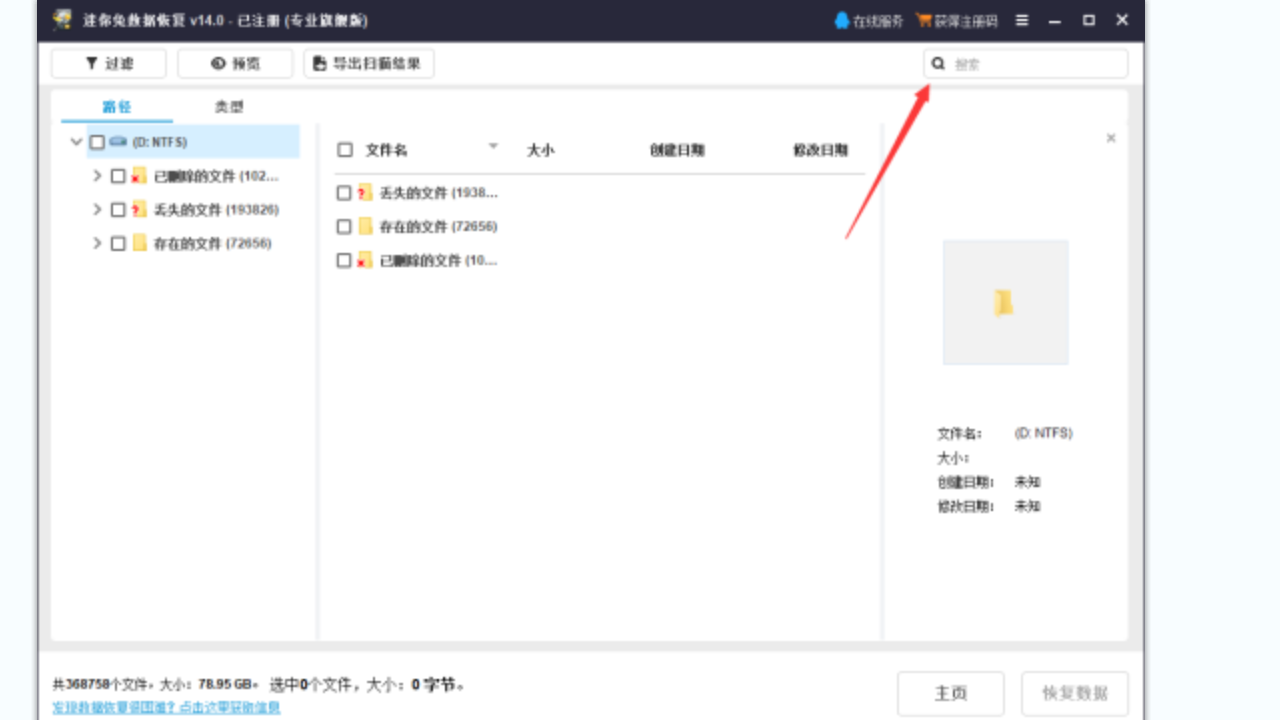Click the app logo at top left
Screen dimensions: 1280x720
(x=61, y=19)
